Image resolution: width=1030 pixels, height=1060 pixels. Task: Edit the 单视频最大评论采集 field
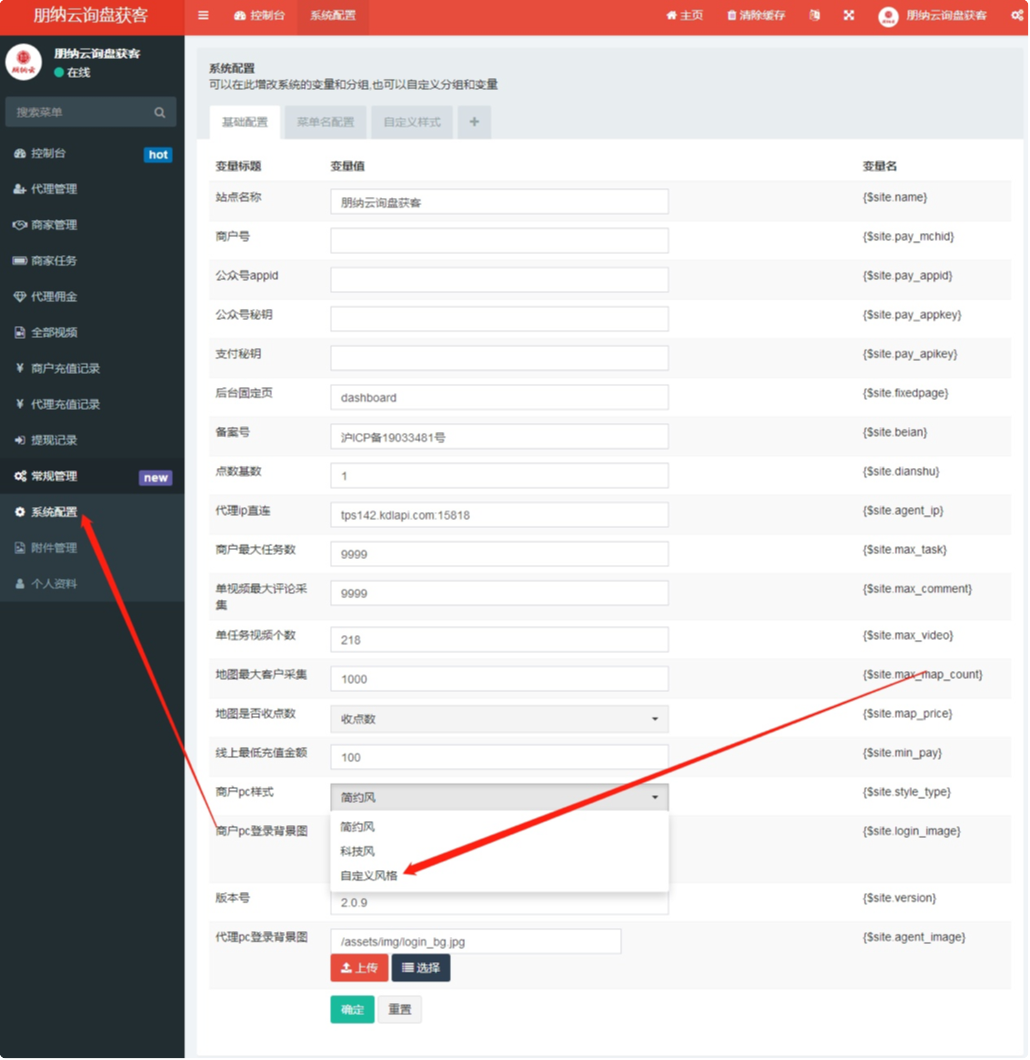pos(499,594)
